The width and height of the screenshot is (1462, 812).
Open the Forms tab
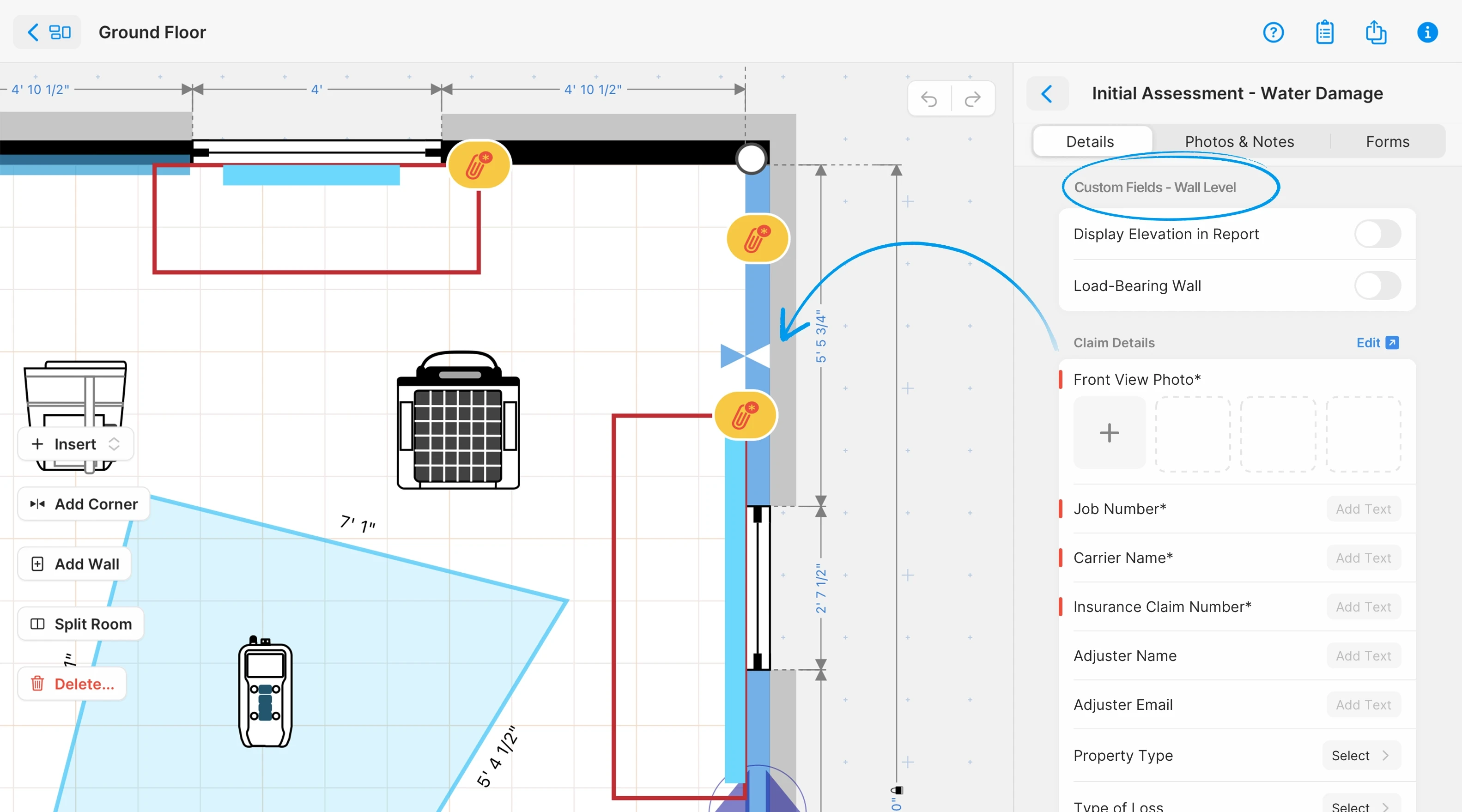1387,142
